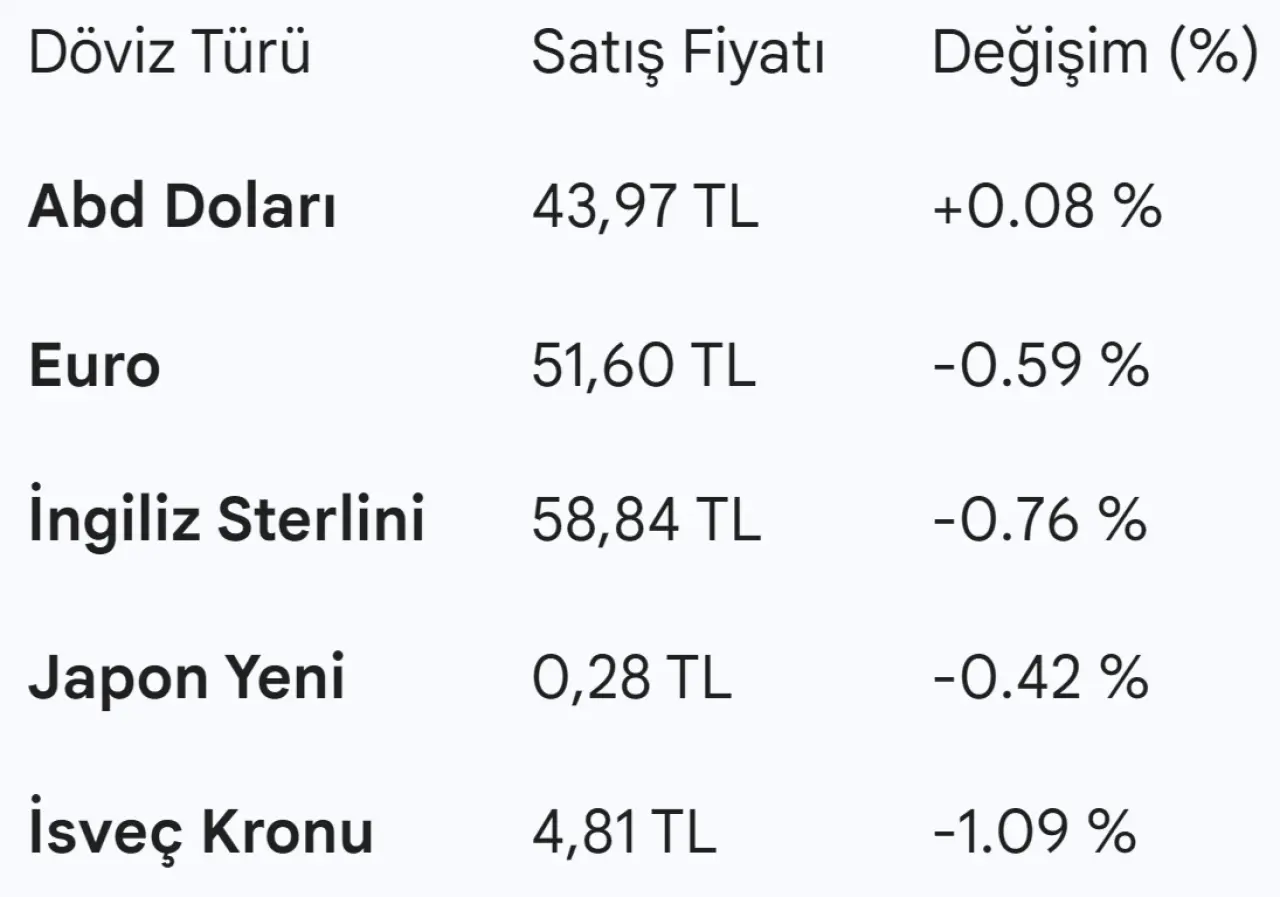Click the +0.08 % change value
The height and width of the screenshot is (897, 1280).
tap(1047, 208)
